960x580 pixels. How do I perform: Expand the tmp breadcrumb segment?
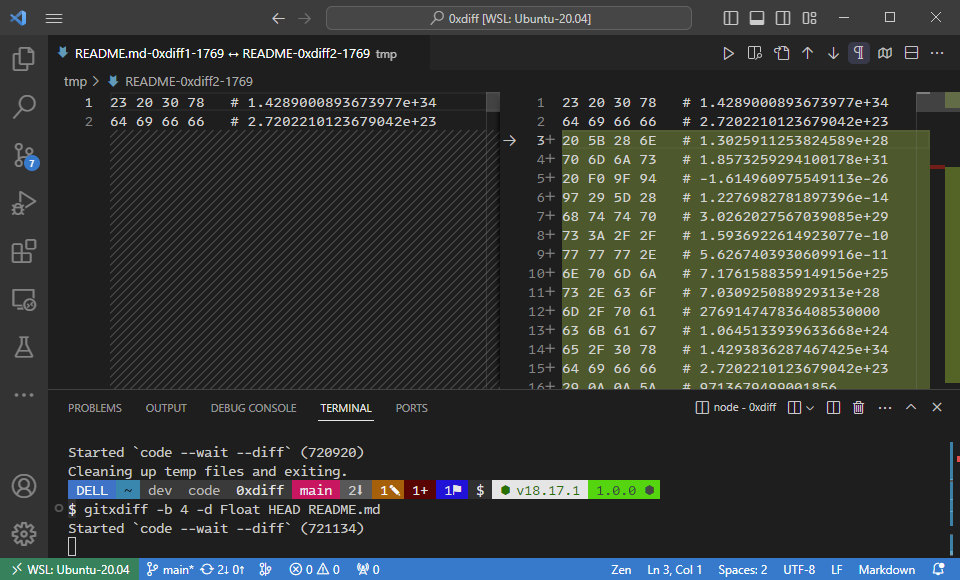coord(75,81)
